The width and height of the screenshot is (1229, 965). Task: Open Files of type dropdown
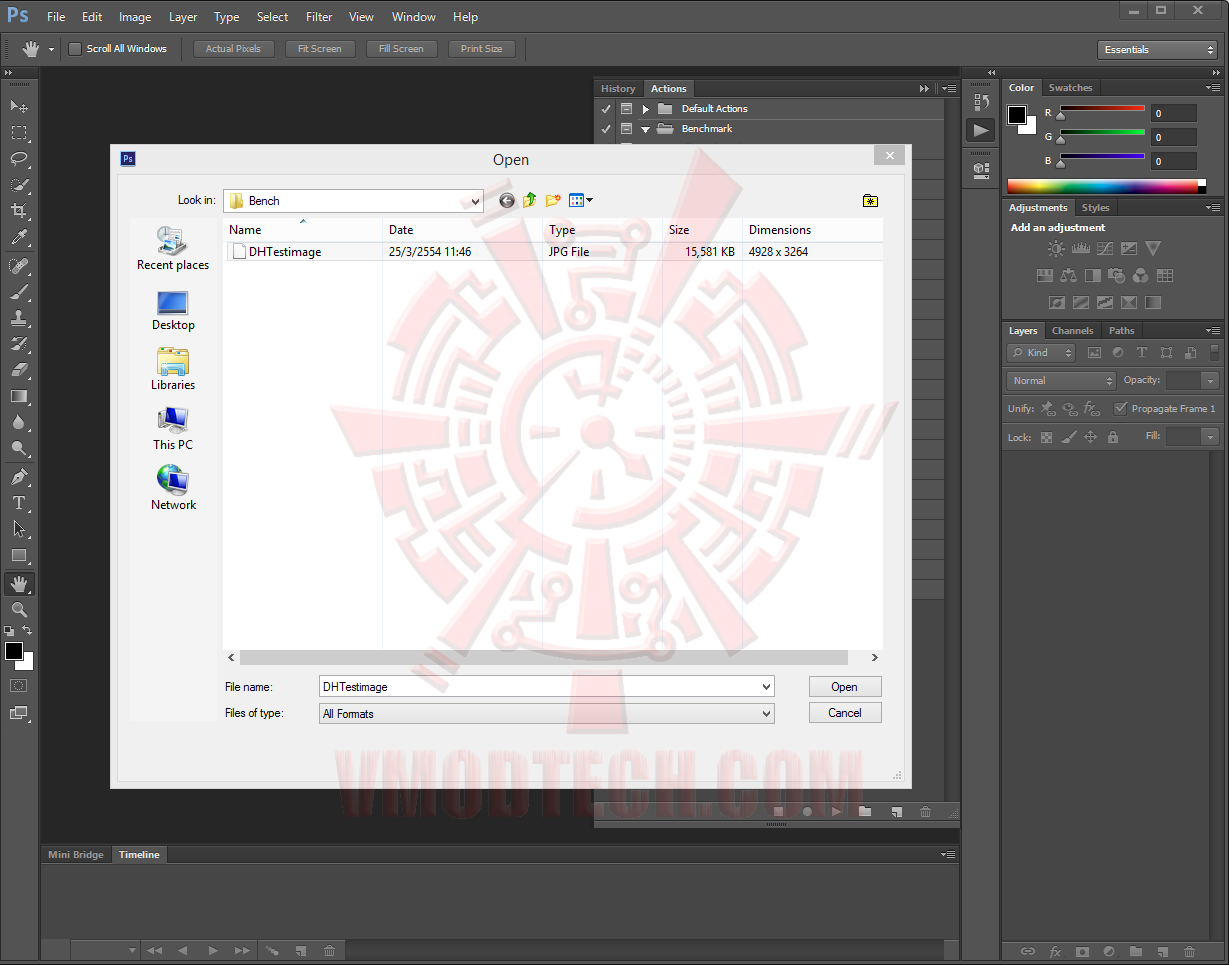pyautogui.click(x=766, y=714)
